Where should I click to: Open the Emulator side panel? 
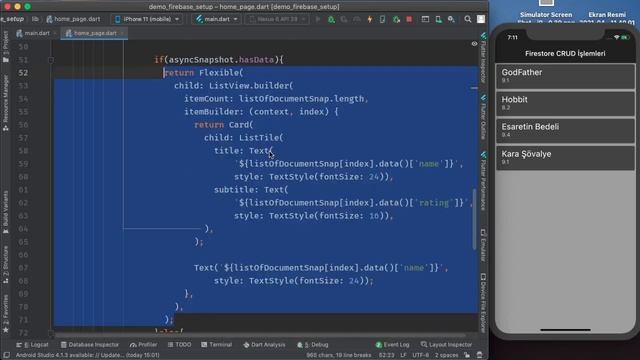click(483, 244)
